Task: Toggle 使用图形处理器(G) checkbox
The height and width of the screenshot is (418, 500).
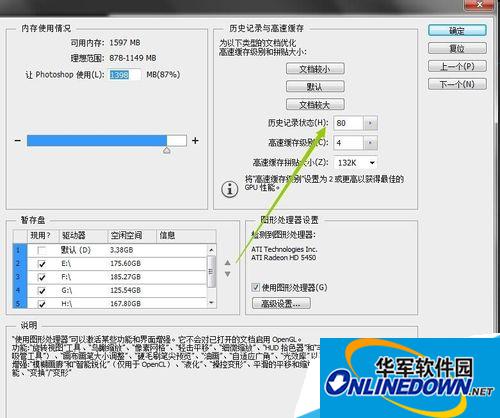Action: click(255, 287)
